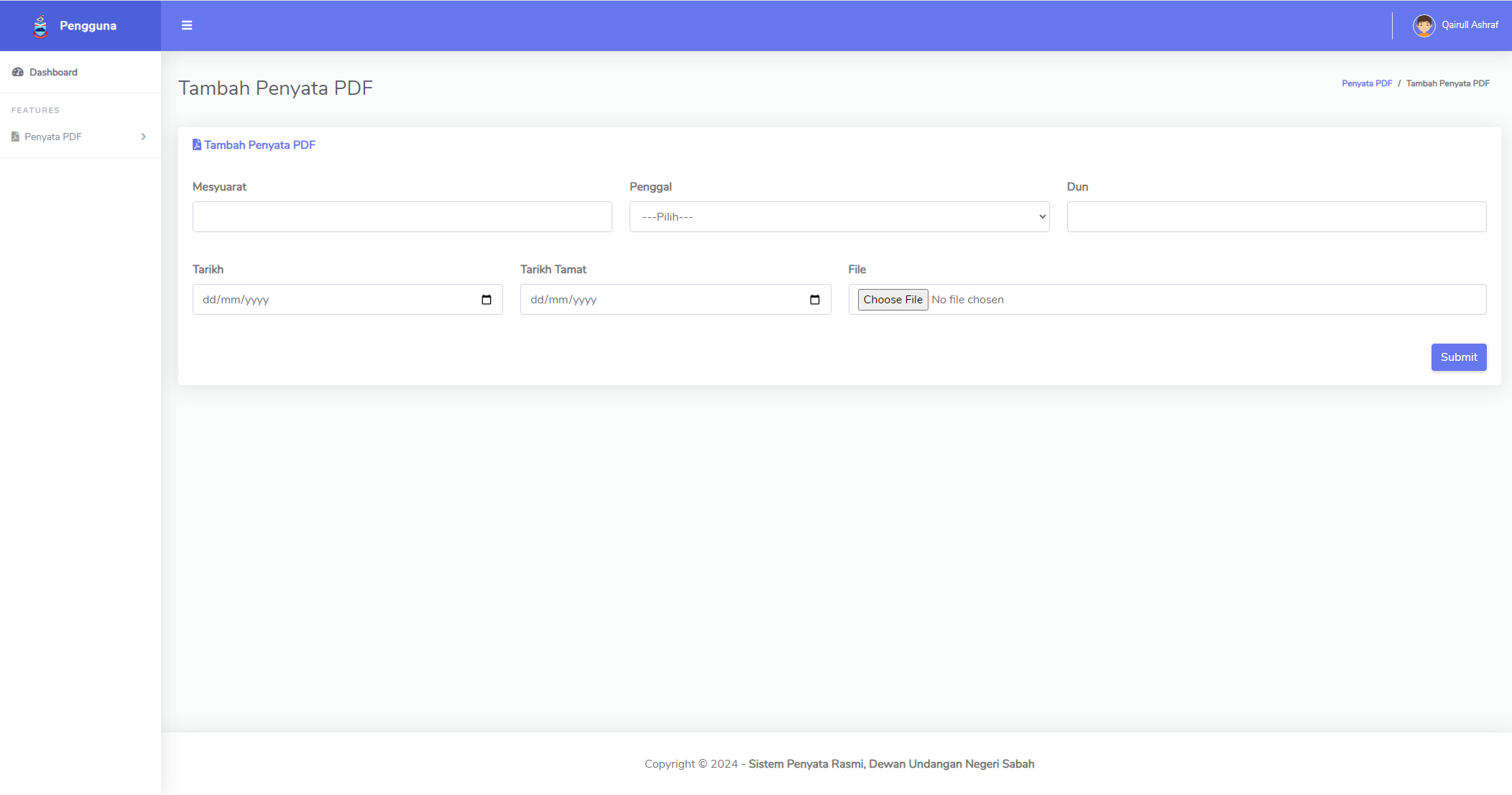Screen dimensions: 1512x795
Task: Click the Dashboard gauge icon
Action: [x=18, y=72]
